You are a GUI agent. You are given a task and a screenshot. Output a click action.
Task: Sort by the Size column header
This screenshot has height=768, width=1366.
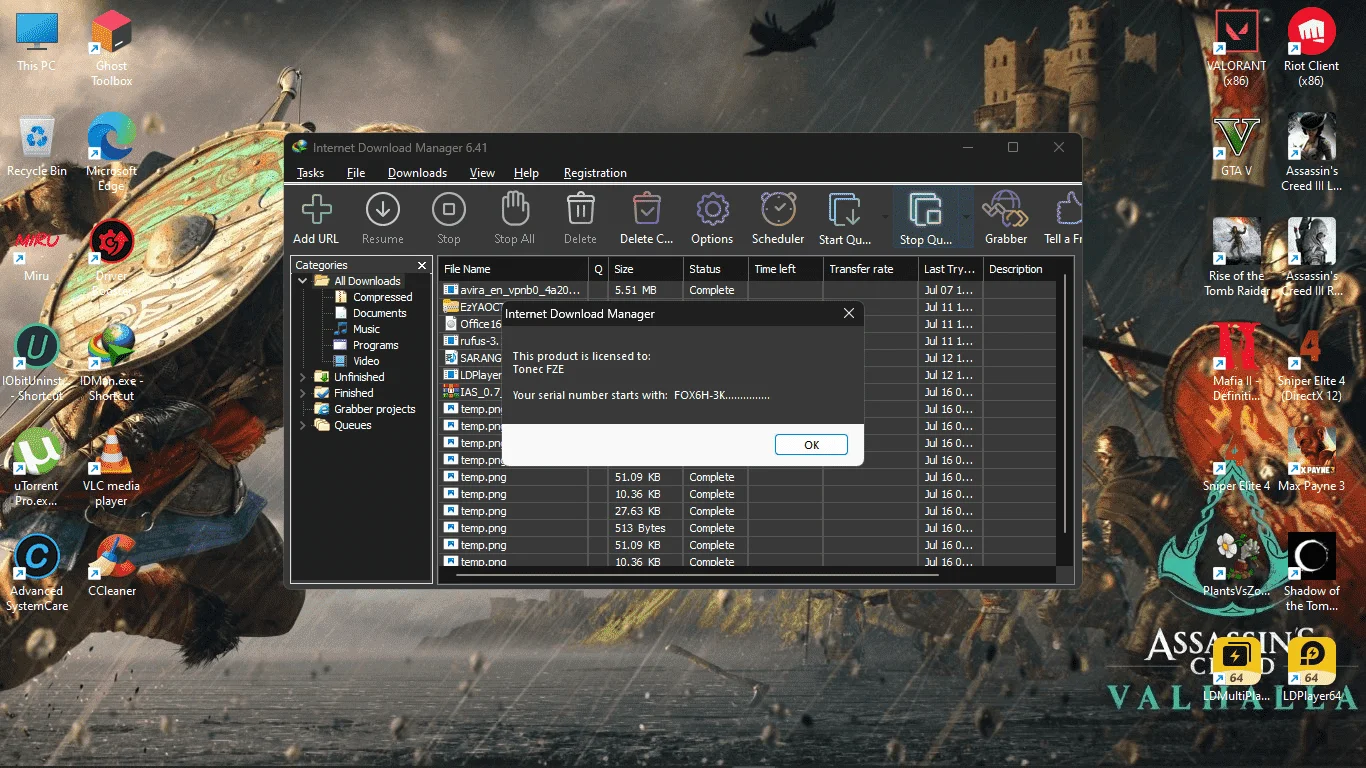click(645, 269)
